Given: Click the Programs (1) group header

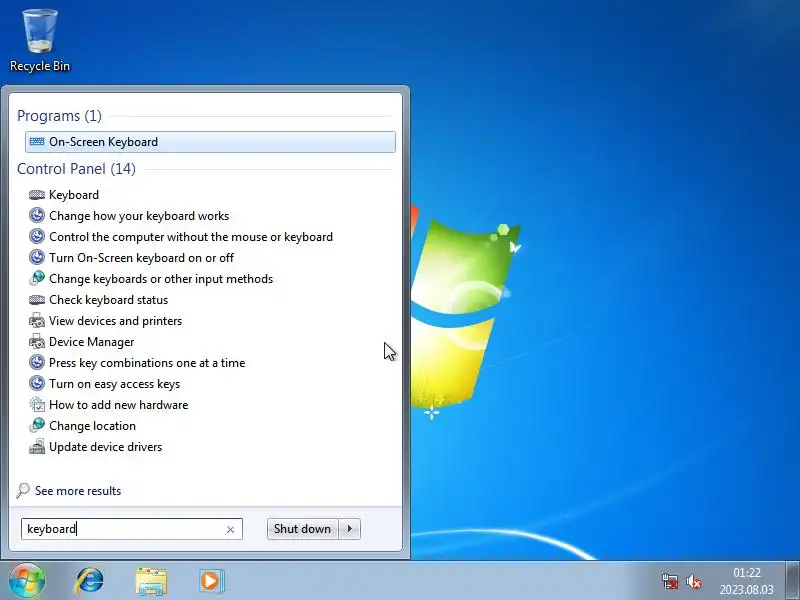Looking at the screenshot, I should [59, 116].
